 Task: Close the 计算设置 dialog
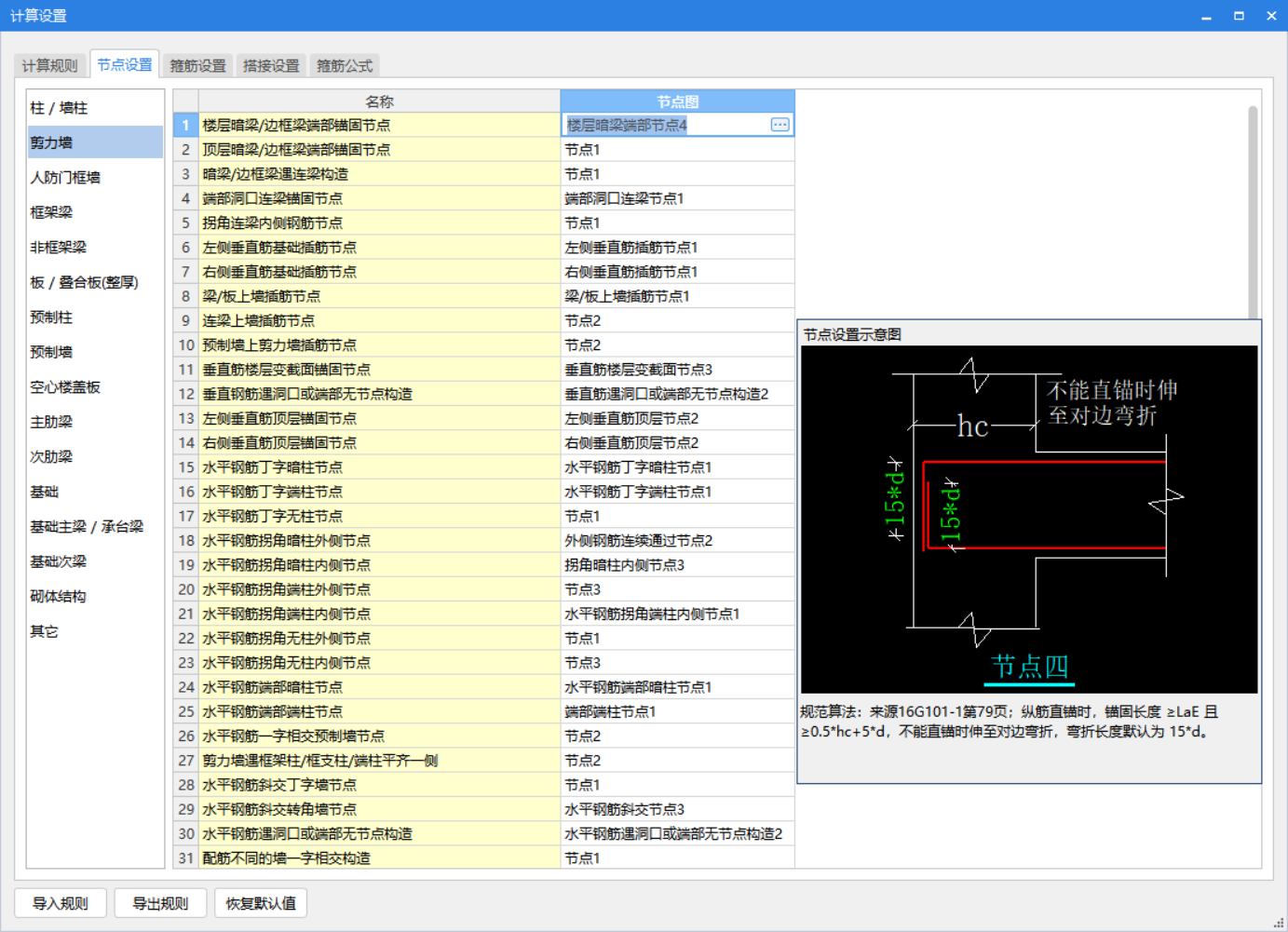point(1271,16)
